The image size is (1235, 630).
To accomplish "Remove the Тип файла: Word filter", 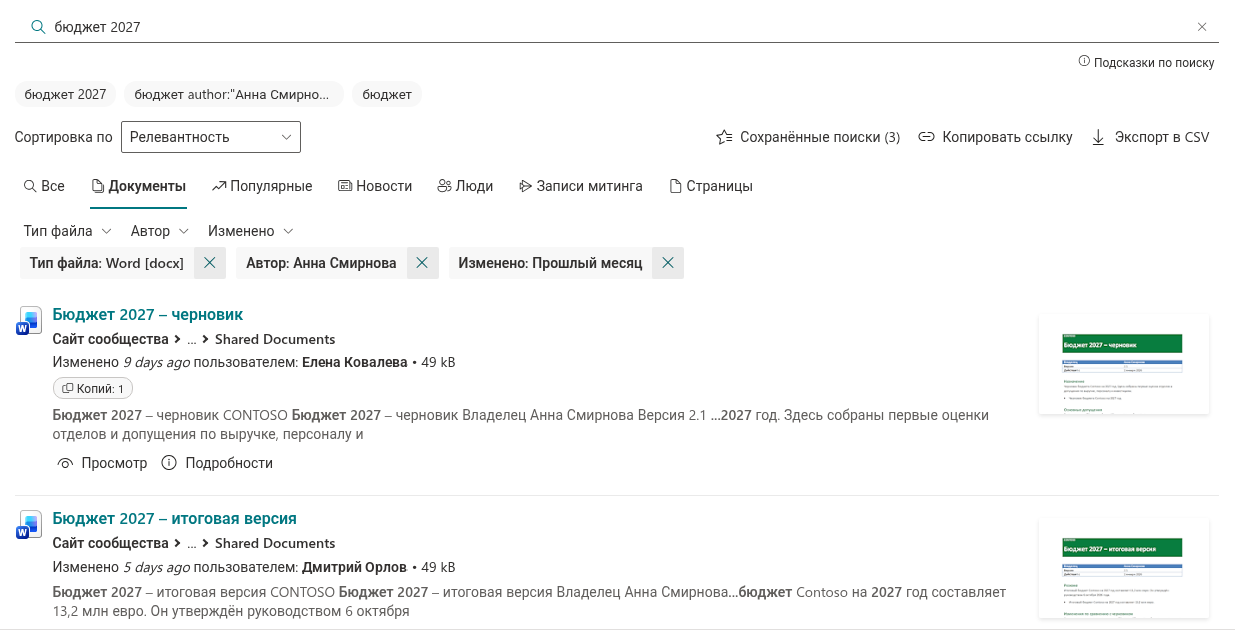I will (209, 263).
